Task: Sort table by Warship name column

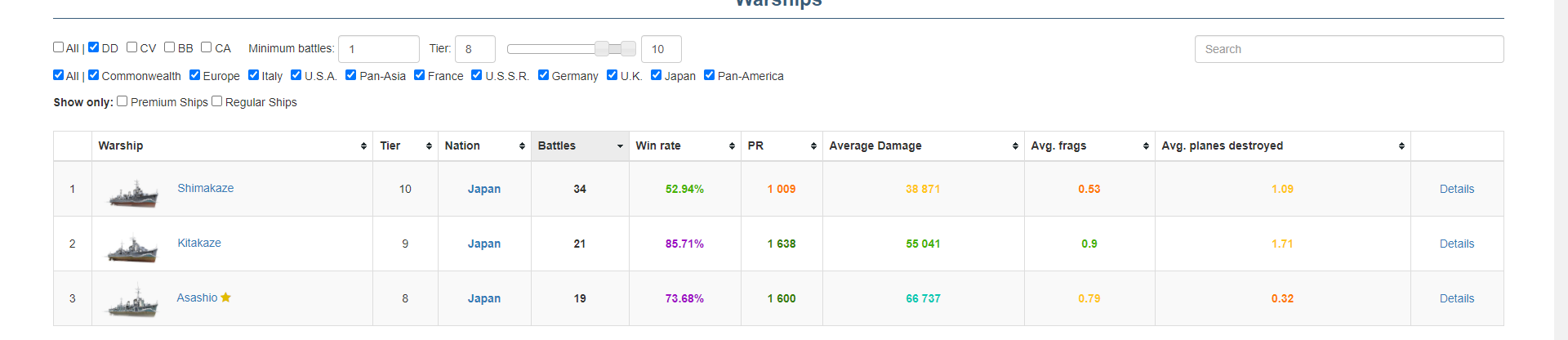Action: [232, 145]
